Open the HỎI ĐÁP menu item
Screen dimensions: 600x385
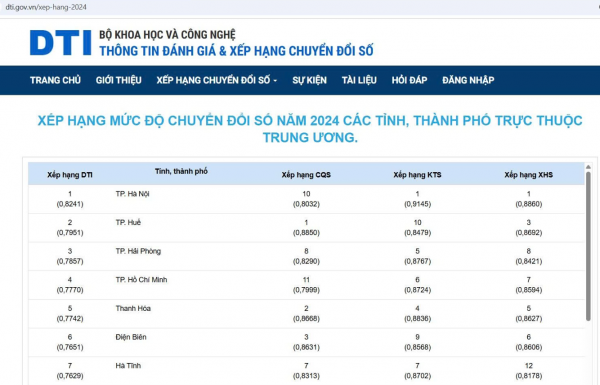coord(409,80)
